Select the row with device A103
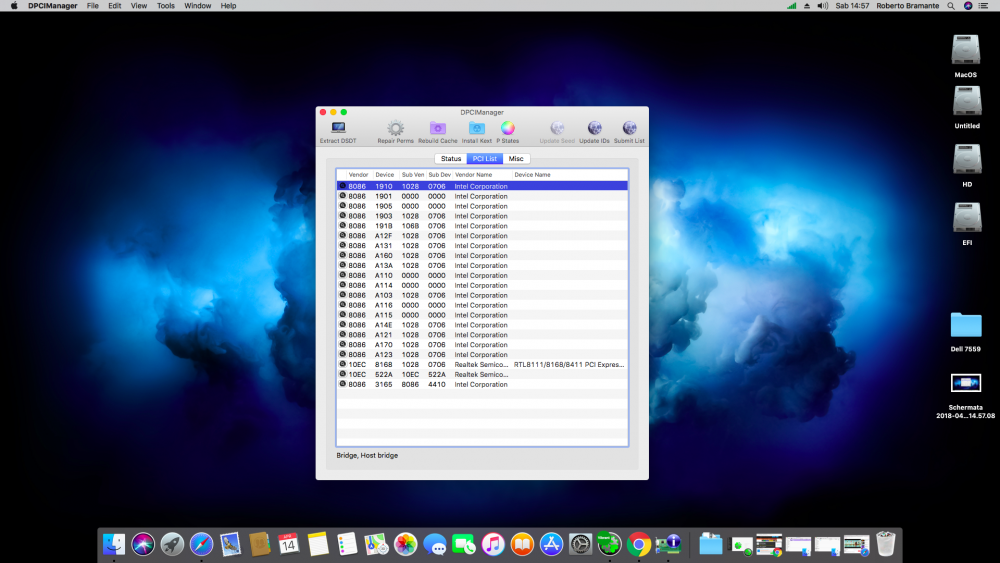The image size is (1000, 563). 482,295
